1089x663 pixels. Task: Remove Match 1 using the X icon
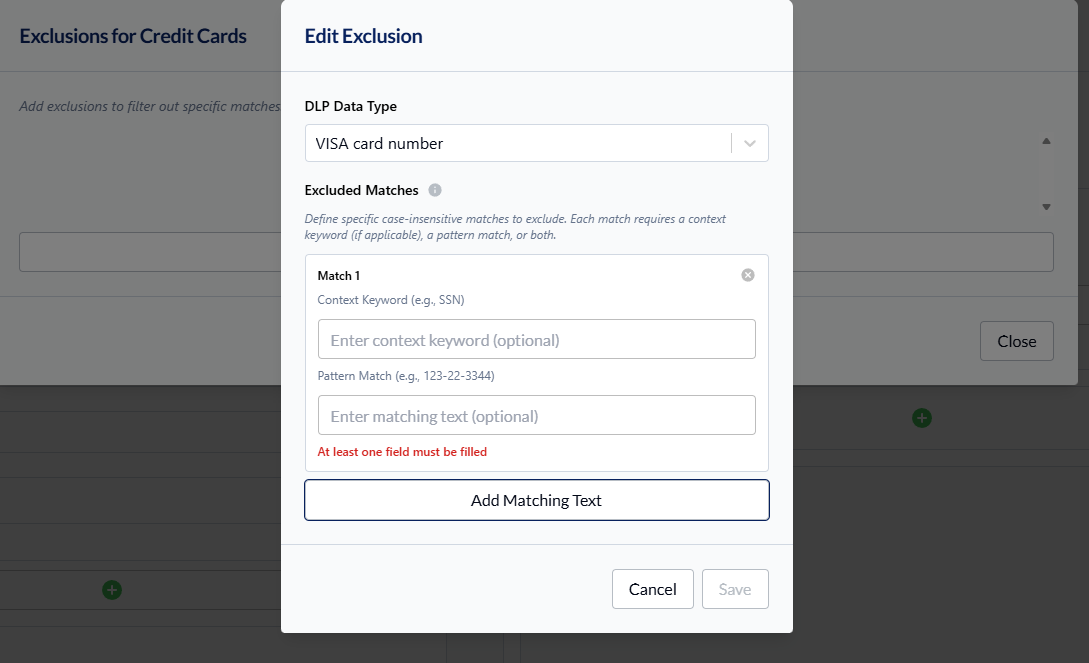(x=748, y=275)
